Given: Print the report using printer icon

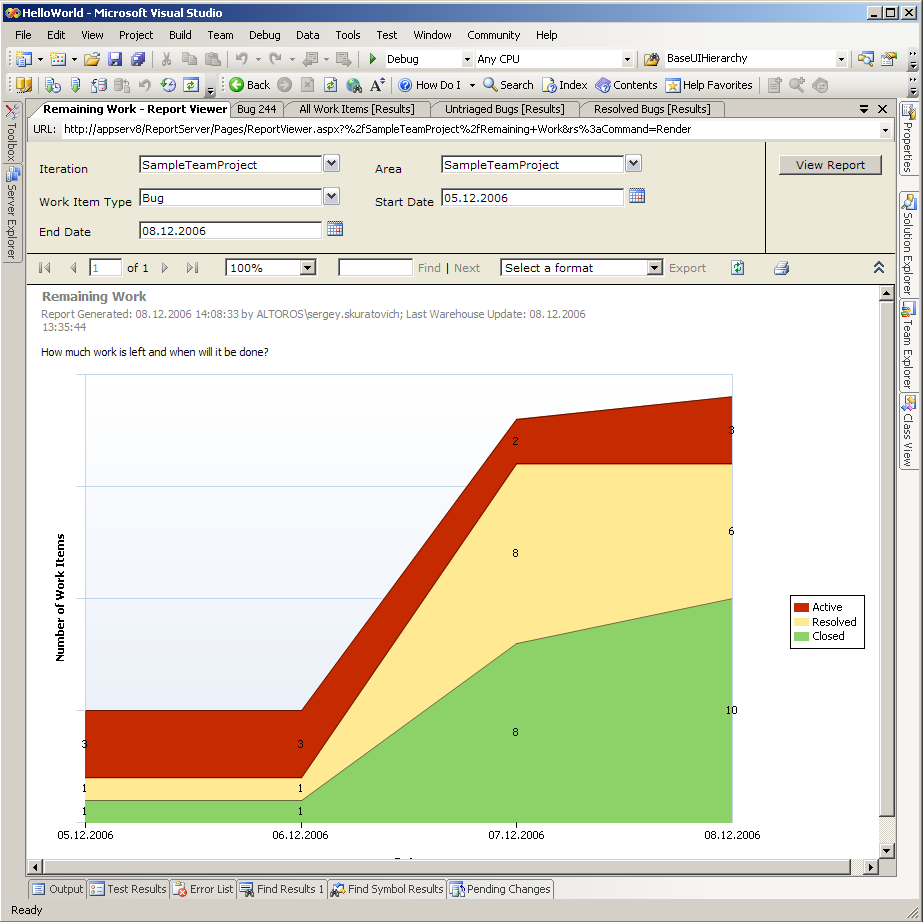Looking at the screenshot, I should click(x=781, y=268).
